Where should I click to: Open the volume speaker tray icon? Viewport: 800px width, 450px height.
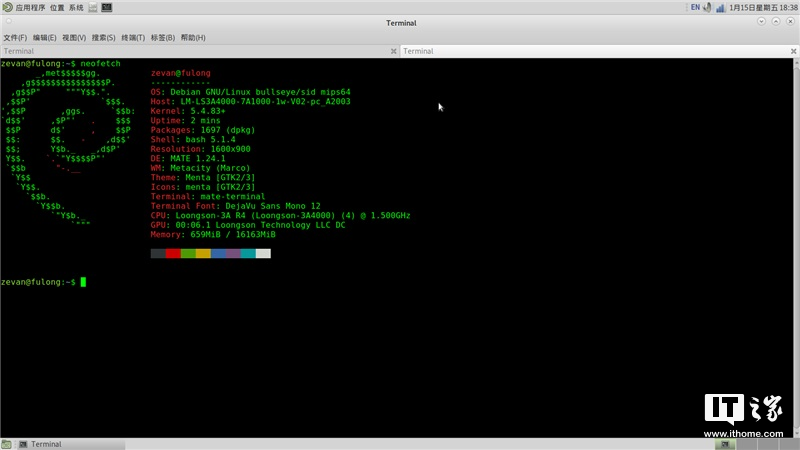(707, 8)
